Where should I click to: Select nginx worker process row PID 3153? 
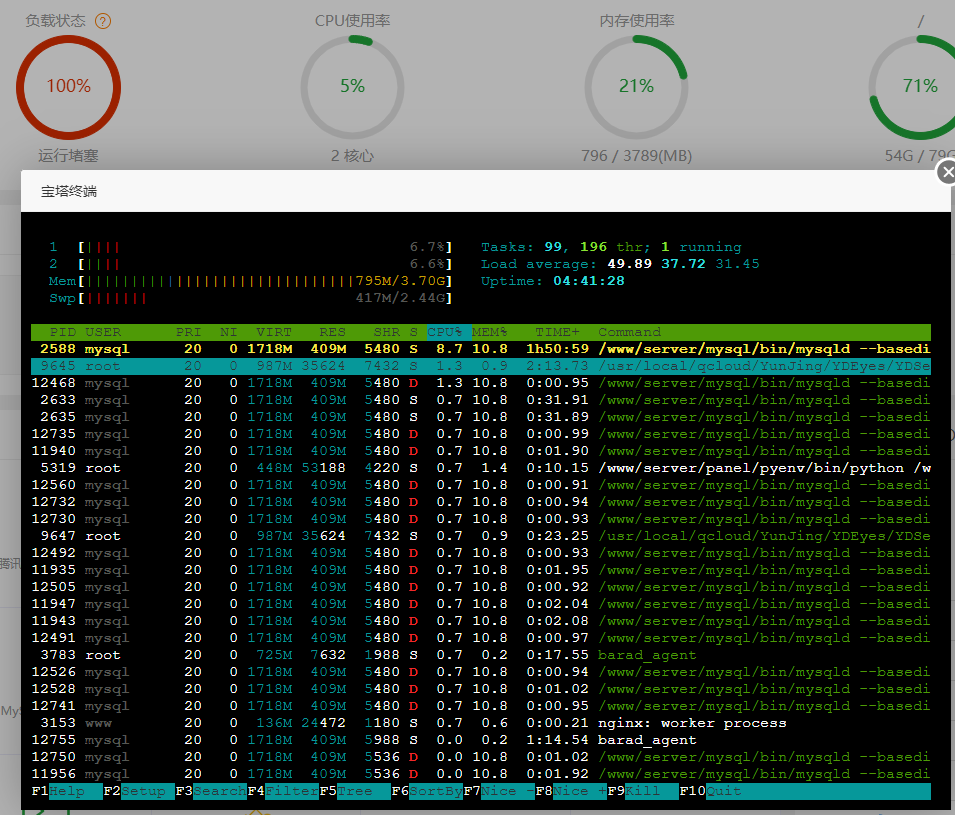point(481,723)
